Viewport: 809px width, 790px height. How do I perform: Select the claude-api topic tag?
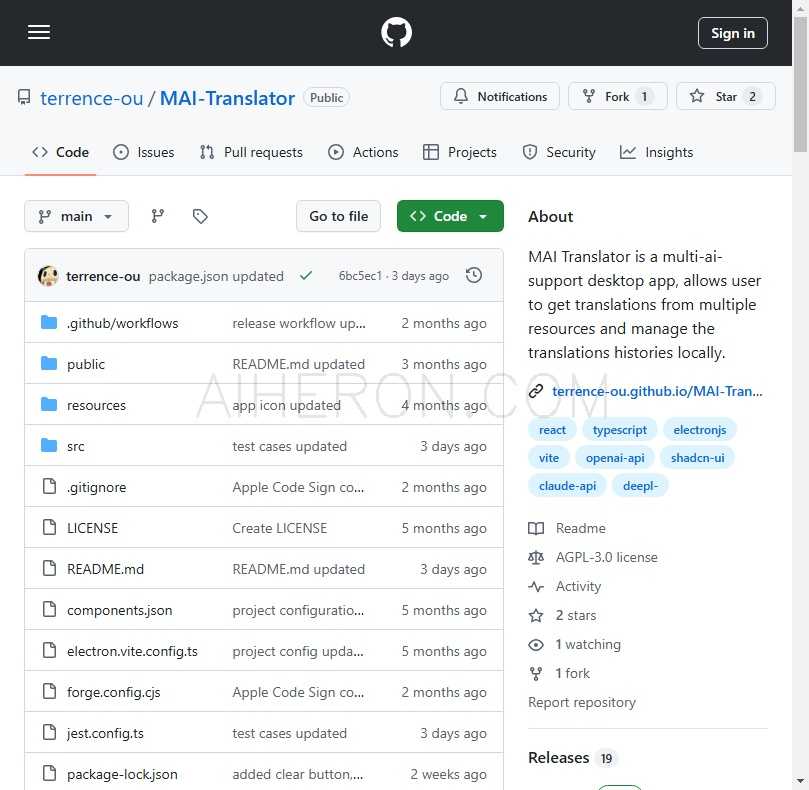567,486
